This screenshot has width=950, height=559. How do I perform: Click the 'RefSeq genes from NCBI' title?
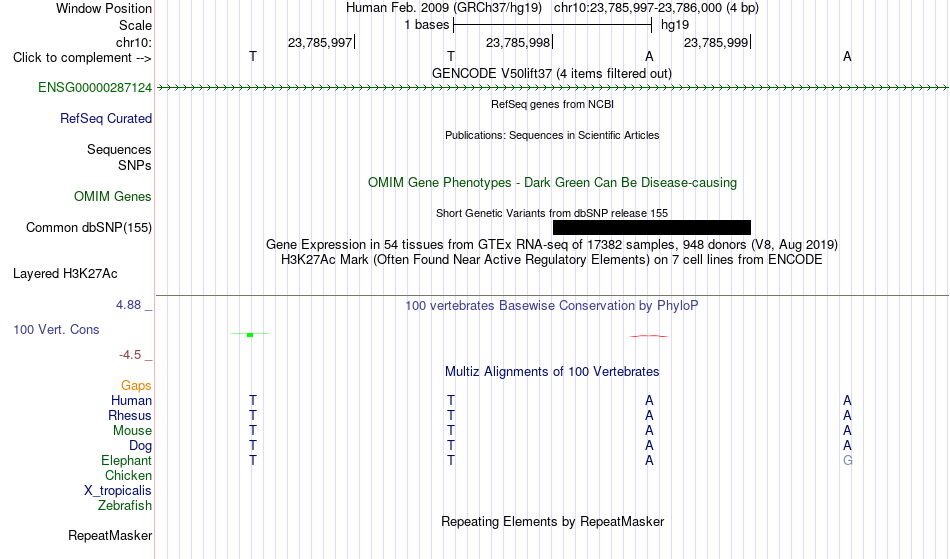point(553,104)
